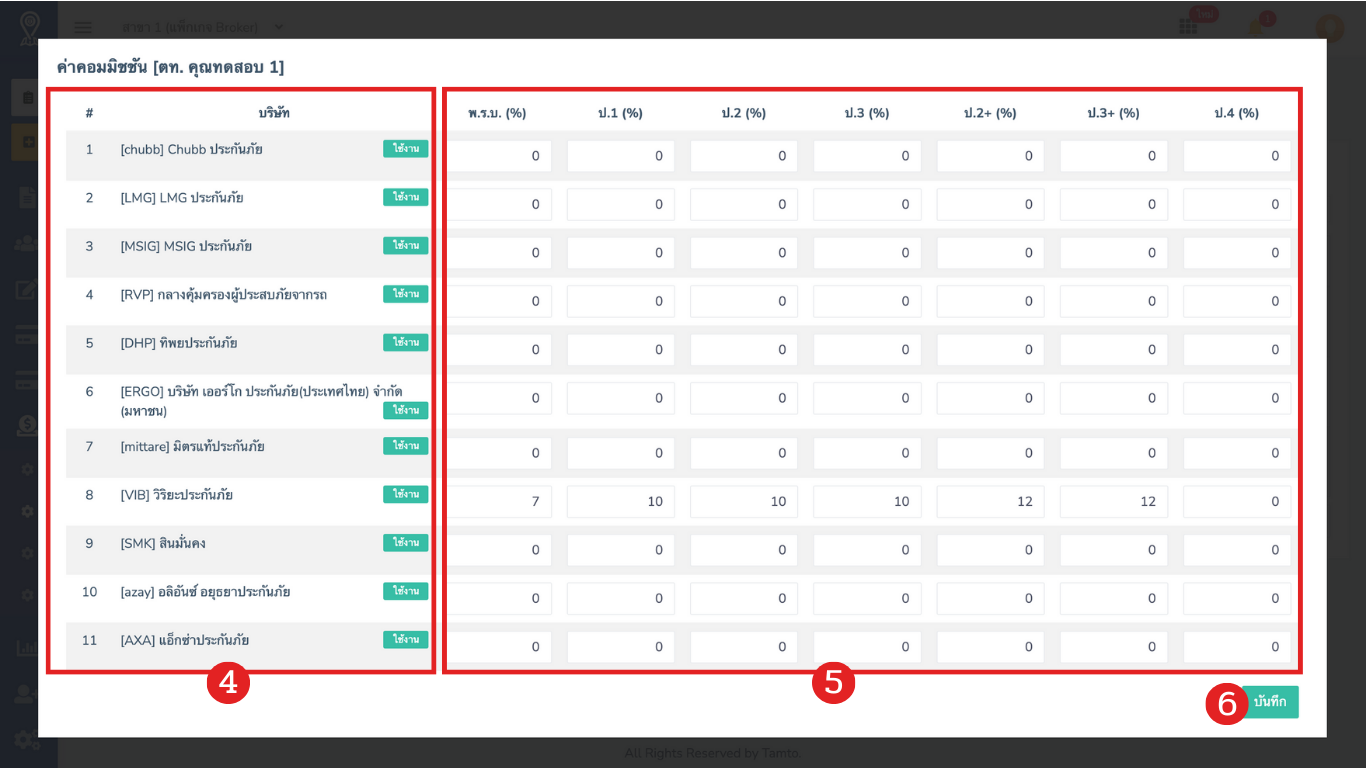Screen dimensions: 1366x768
Task: Click the ป.2+ (%) field for SMK สินมั่นคง
Action: click(x=990, y=550)
